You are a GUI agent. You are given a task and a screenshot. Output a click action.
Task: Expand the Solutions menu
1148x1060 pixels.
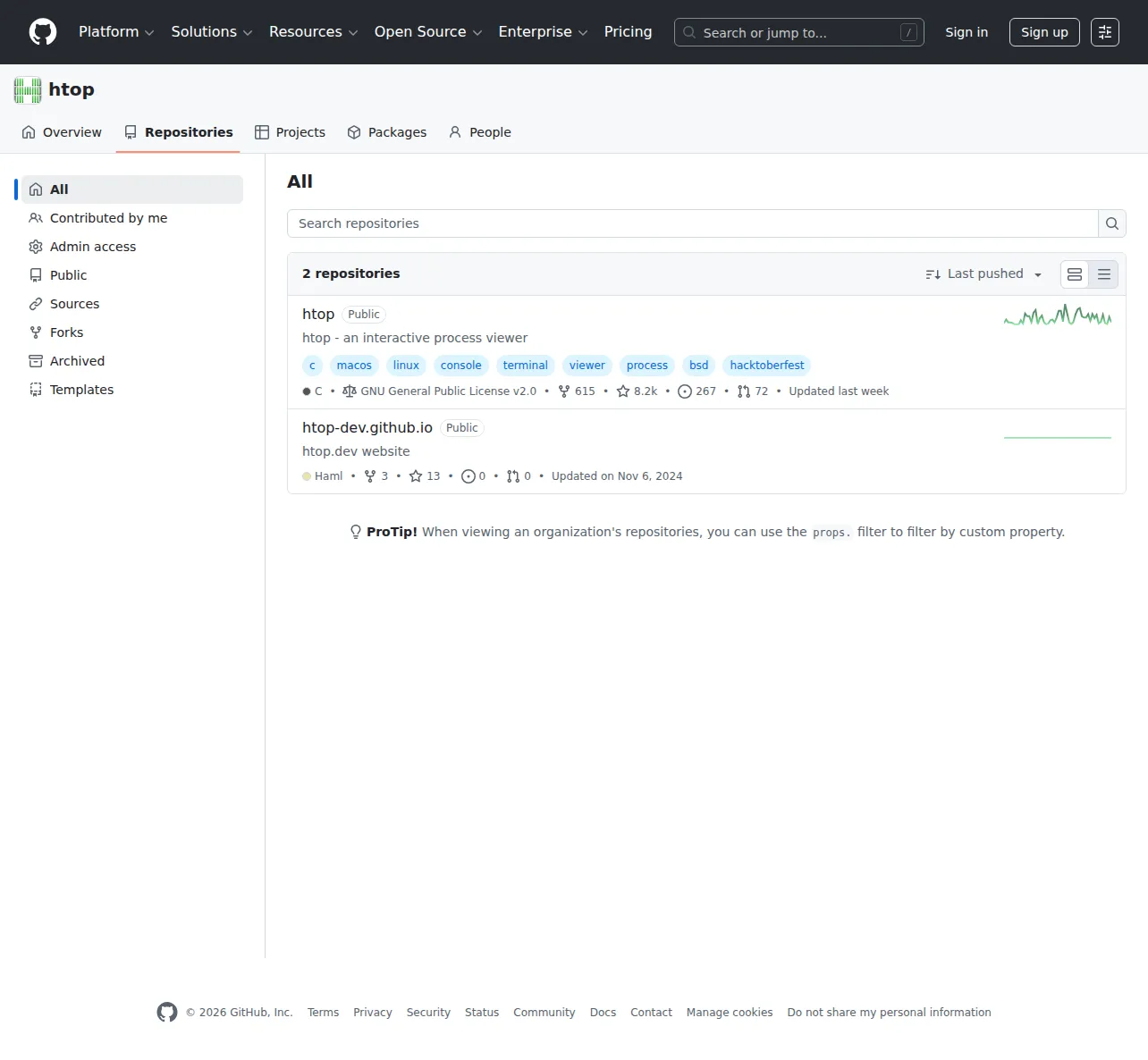tap(212, 32)
